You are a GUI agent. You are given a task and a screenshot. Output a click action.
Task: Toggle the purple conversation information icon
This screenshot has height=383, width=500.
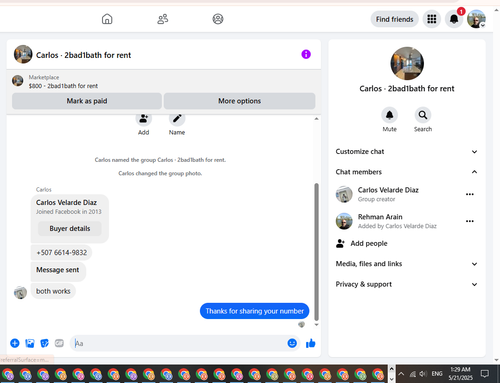coord(306,54)
